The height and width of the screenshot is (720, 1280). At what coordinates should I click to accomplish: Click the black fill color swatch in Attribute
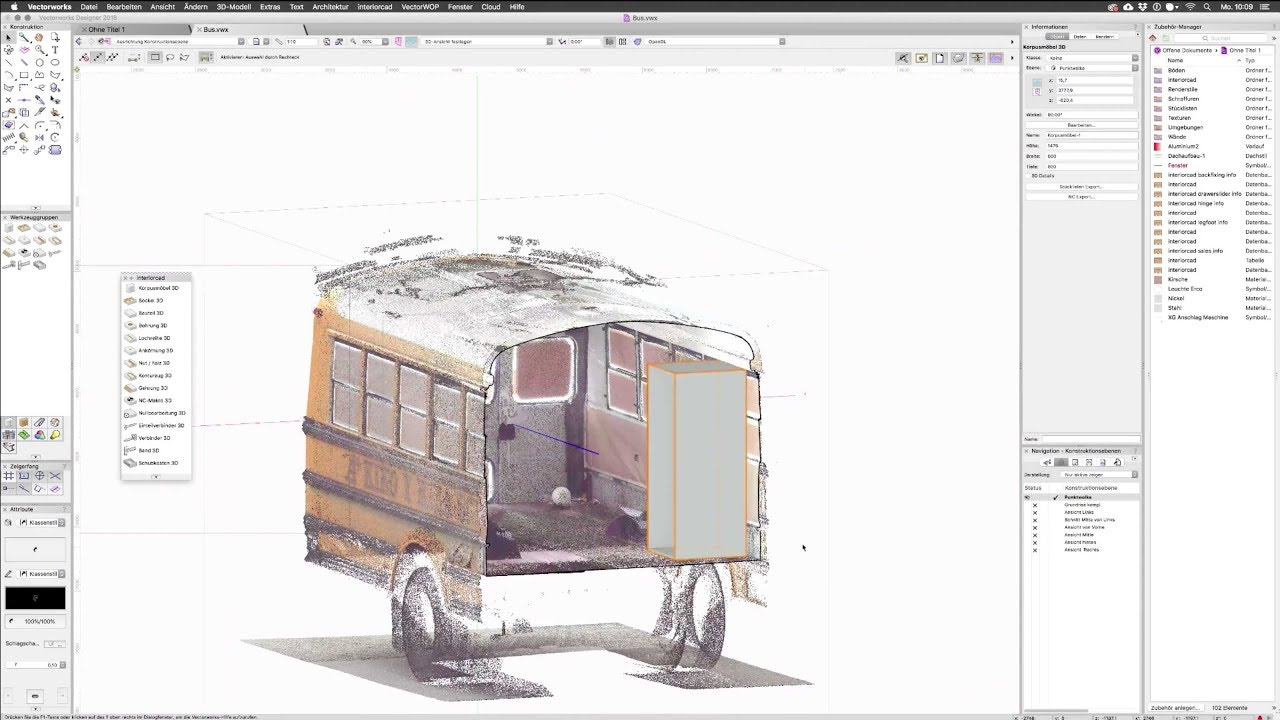(x=35, y=598)
